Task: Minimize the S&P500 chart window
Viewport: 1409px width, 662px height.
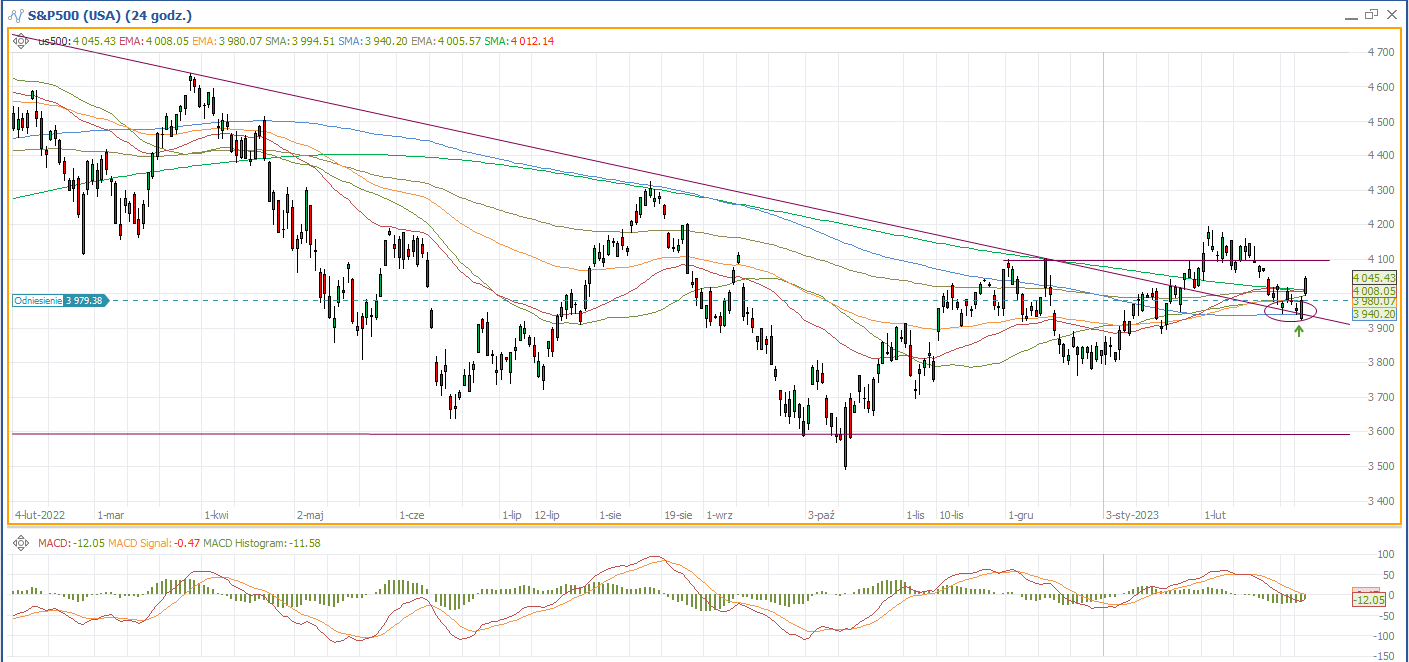Action: coord(1351,14)
